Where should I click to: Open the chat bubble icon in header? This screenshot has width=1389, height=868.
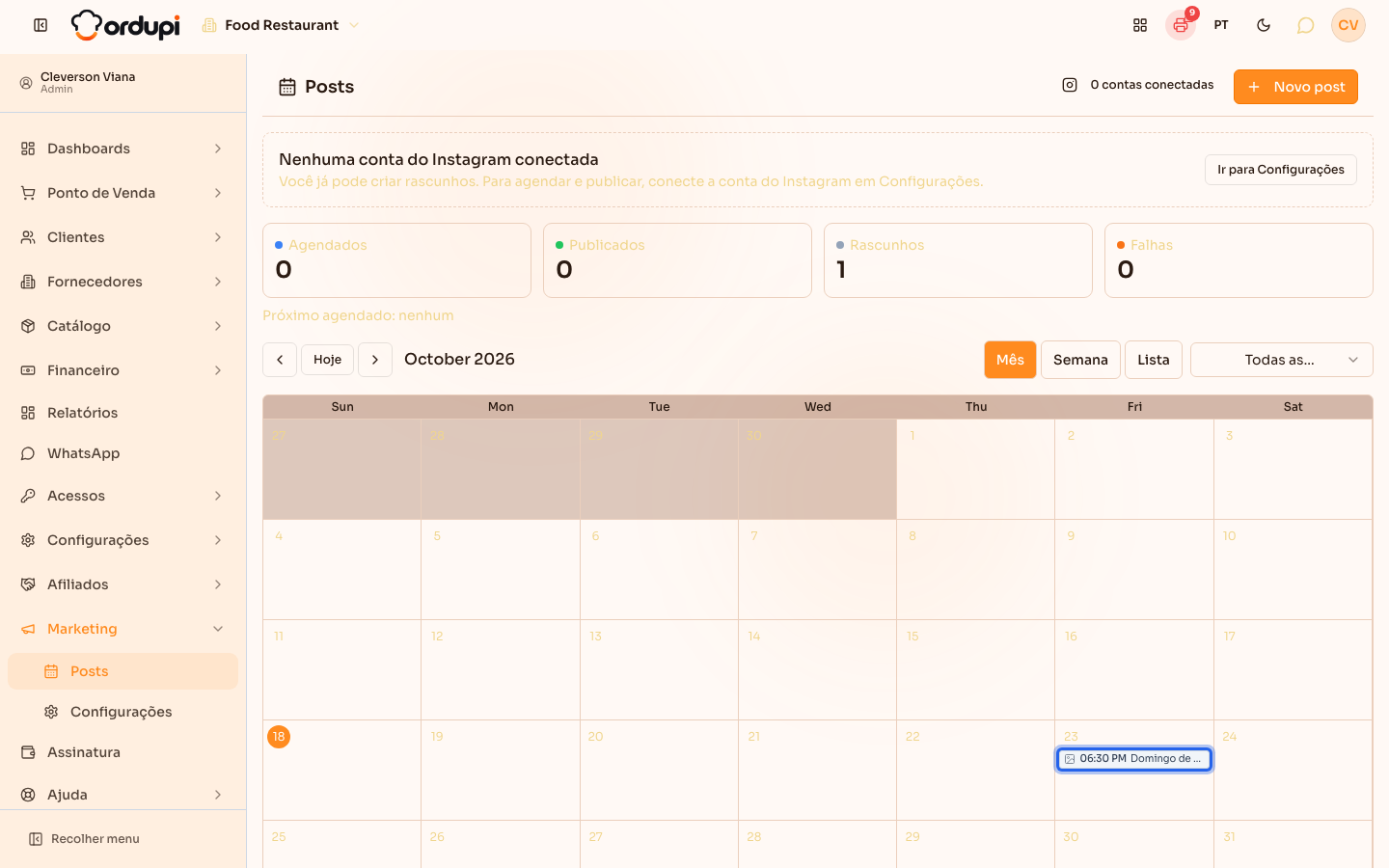tap(1305, 25)
